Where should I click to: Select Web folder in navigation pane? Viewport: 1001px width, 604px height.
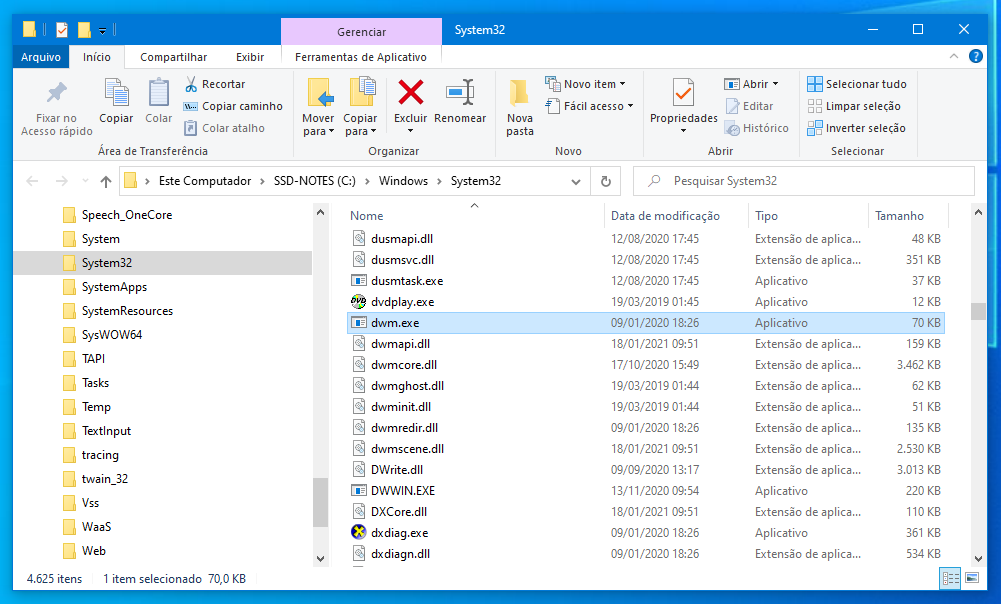click(x=94, y=550)
